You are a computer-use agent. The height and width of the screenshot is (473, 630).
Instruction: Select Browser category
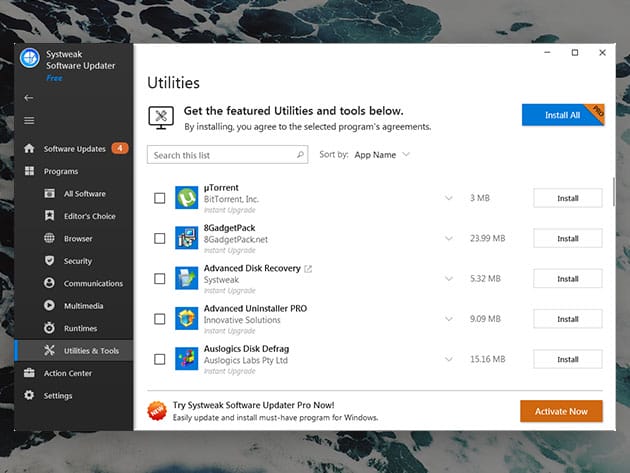(x=74, y=238)
